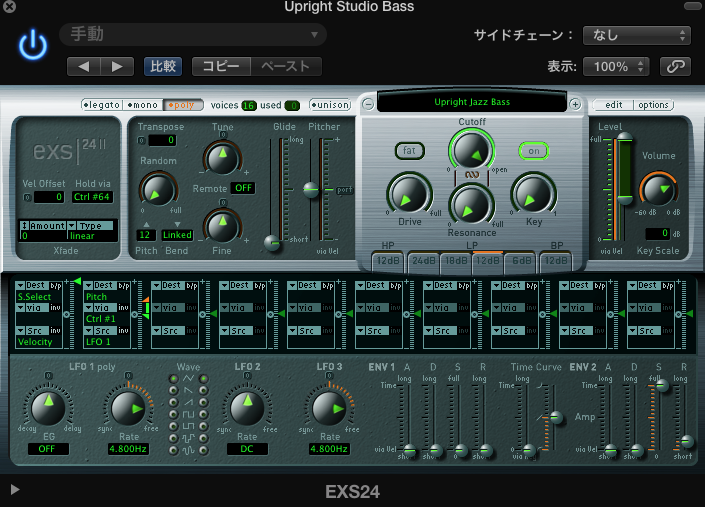The height and width of the screenshot is (507, 705).
Task: Click the Transpose value field
Action: point(162,140)
